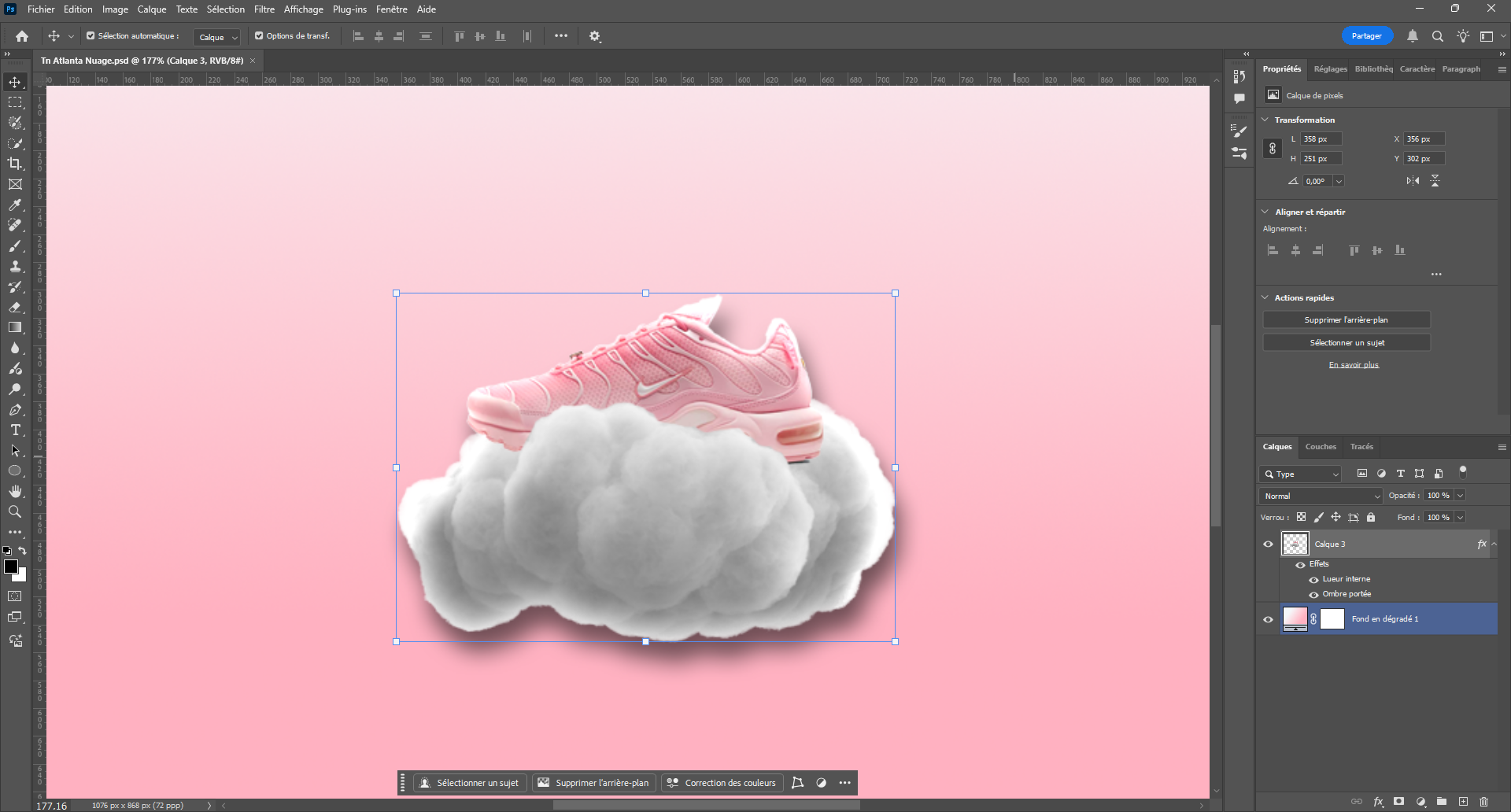Screen dimensions: 1511x812
Task: Click Sélectionner un sujet in contextual task bar
Action: [470, 783]
